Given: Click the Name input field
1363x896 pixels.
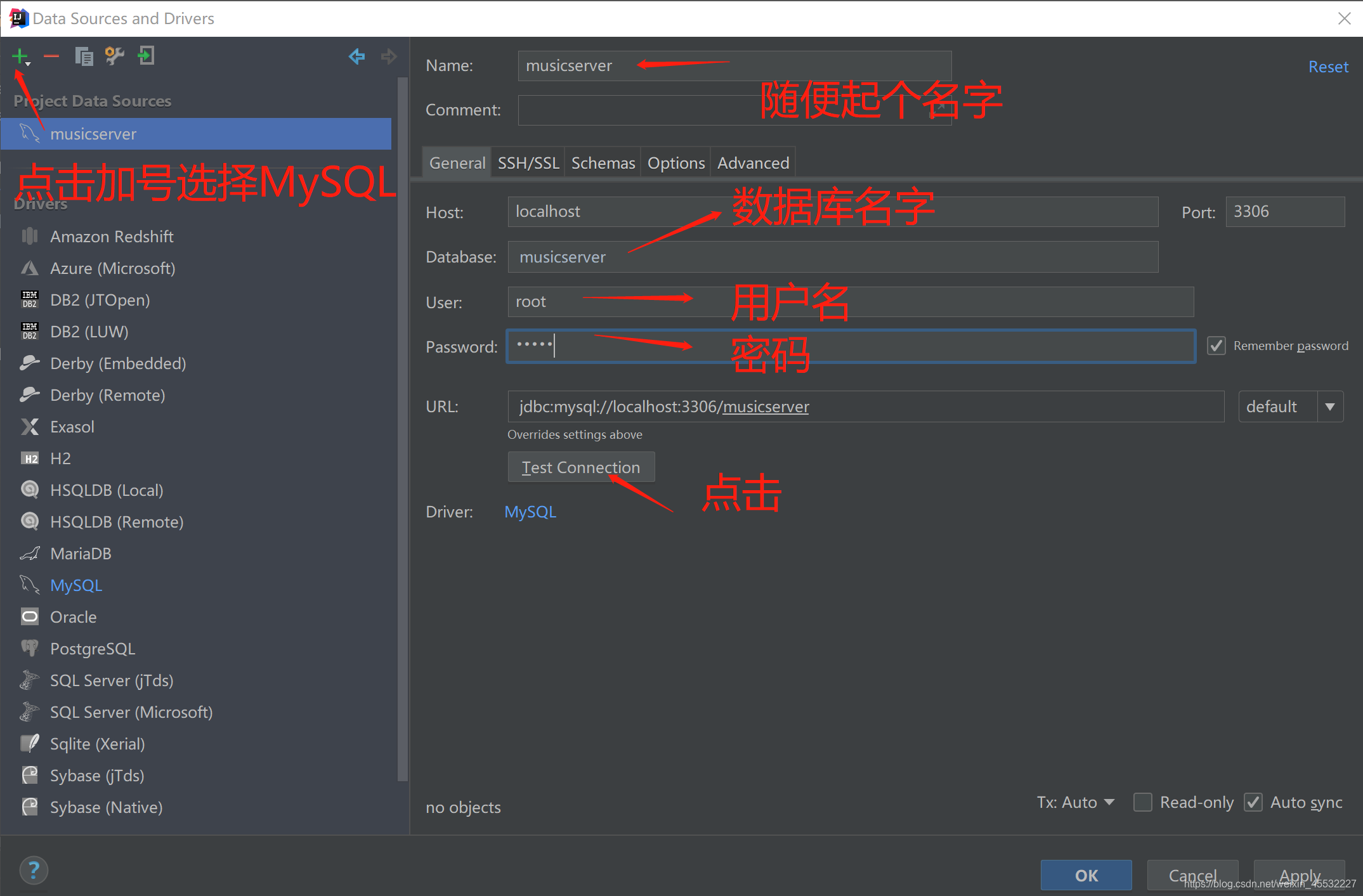Looking at the screenshot, I should click(734, 66).
